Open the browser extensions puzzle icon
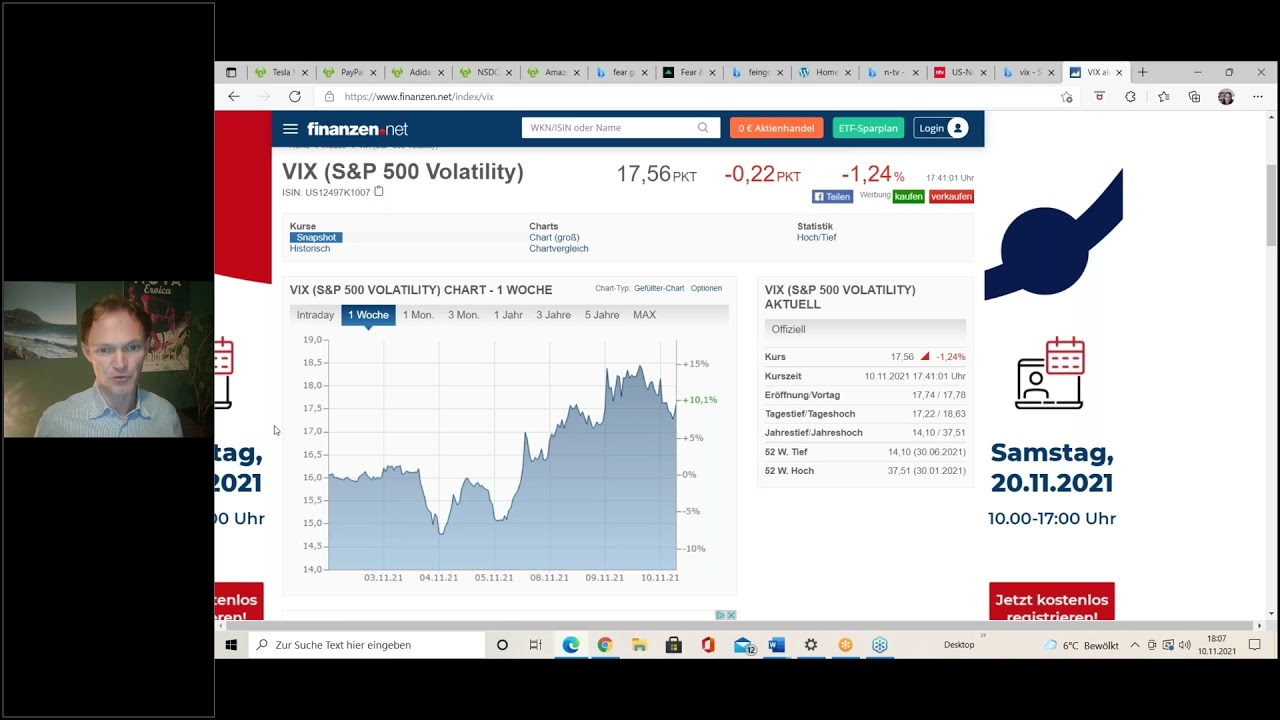This screenshot has height=720, width=1280. tap(1130, 97)
